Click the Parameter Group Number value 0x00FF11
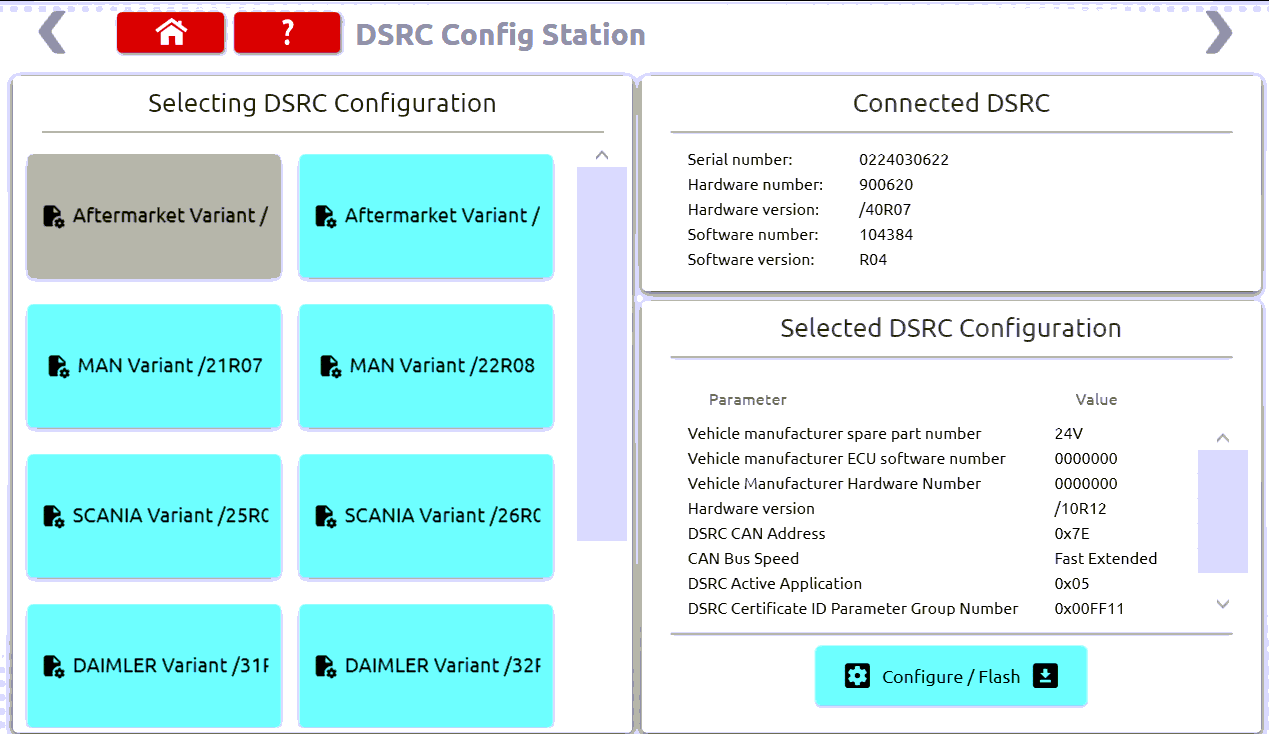 (x=1089, y=609)
